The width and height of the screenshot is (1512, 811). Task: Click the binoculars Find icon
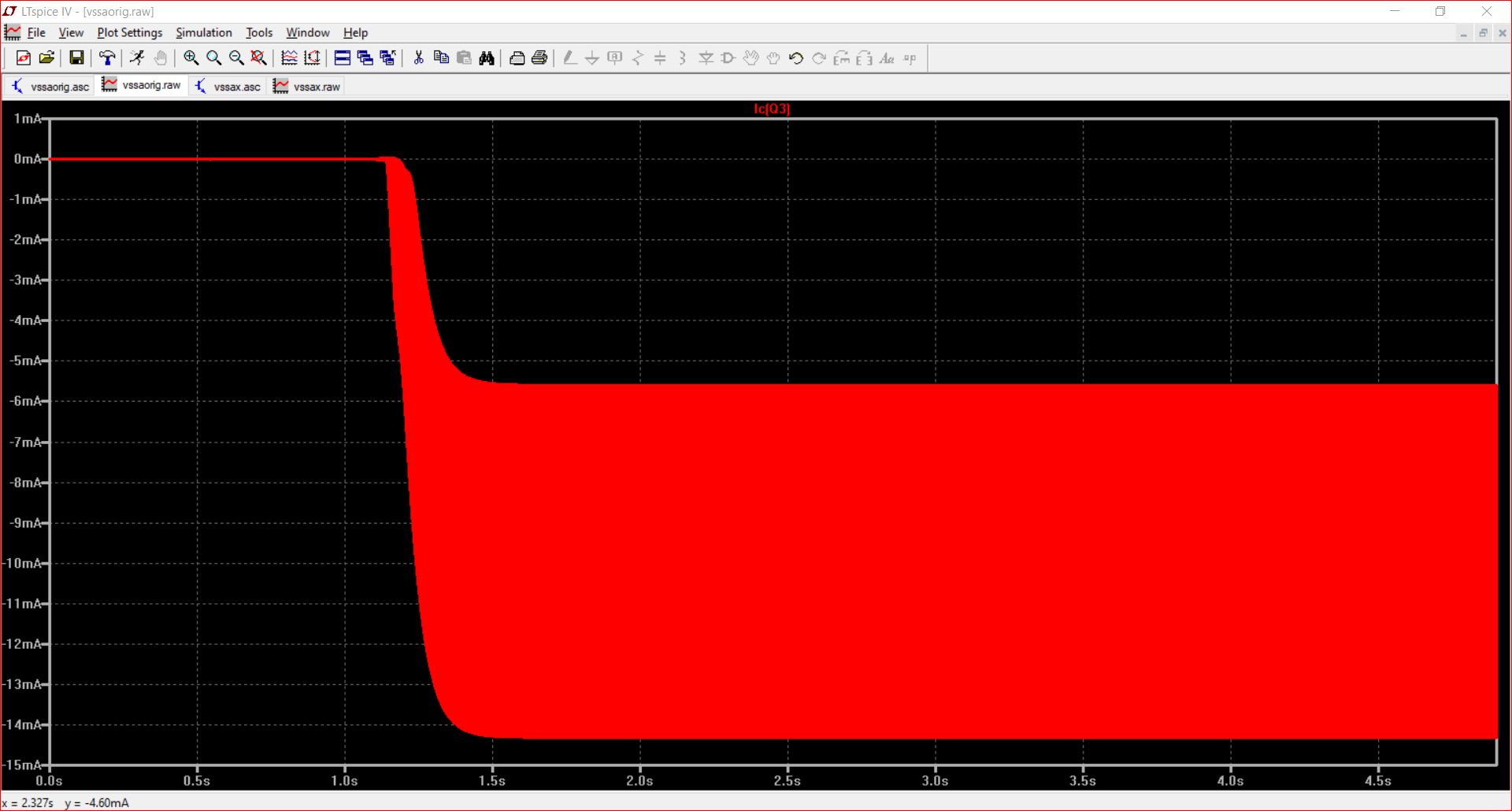487,57
